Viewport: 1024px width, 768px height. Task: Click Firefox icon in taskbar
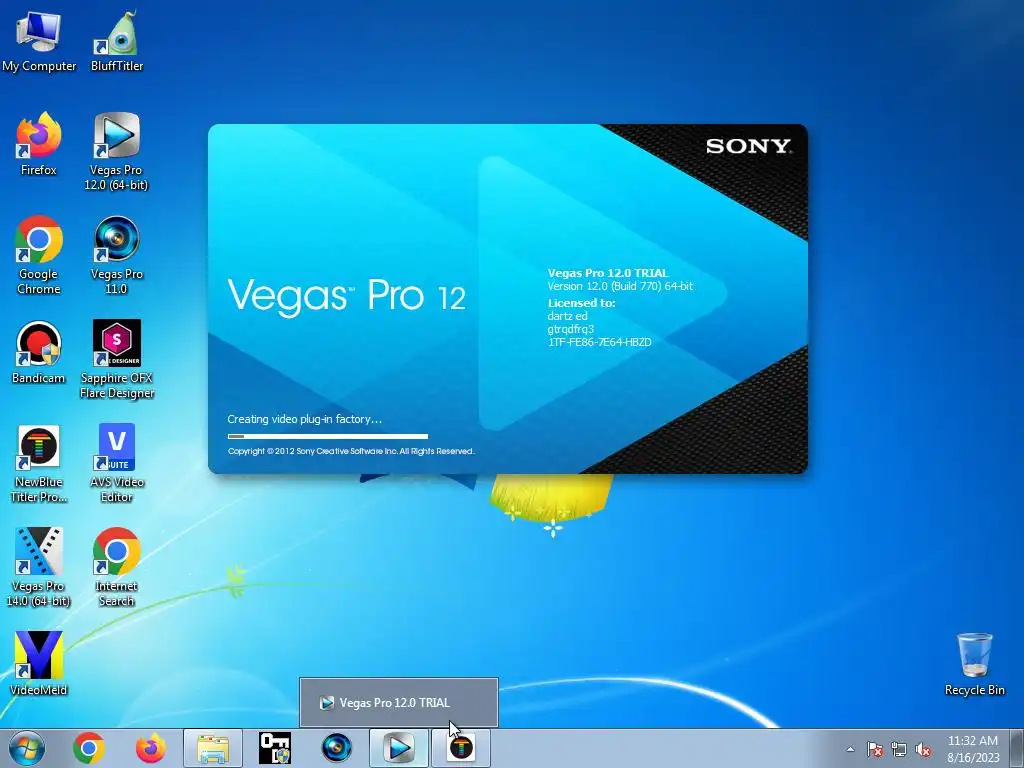(x=150, y=748)
